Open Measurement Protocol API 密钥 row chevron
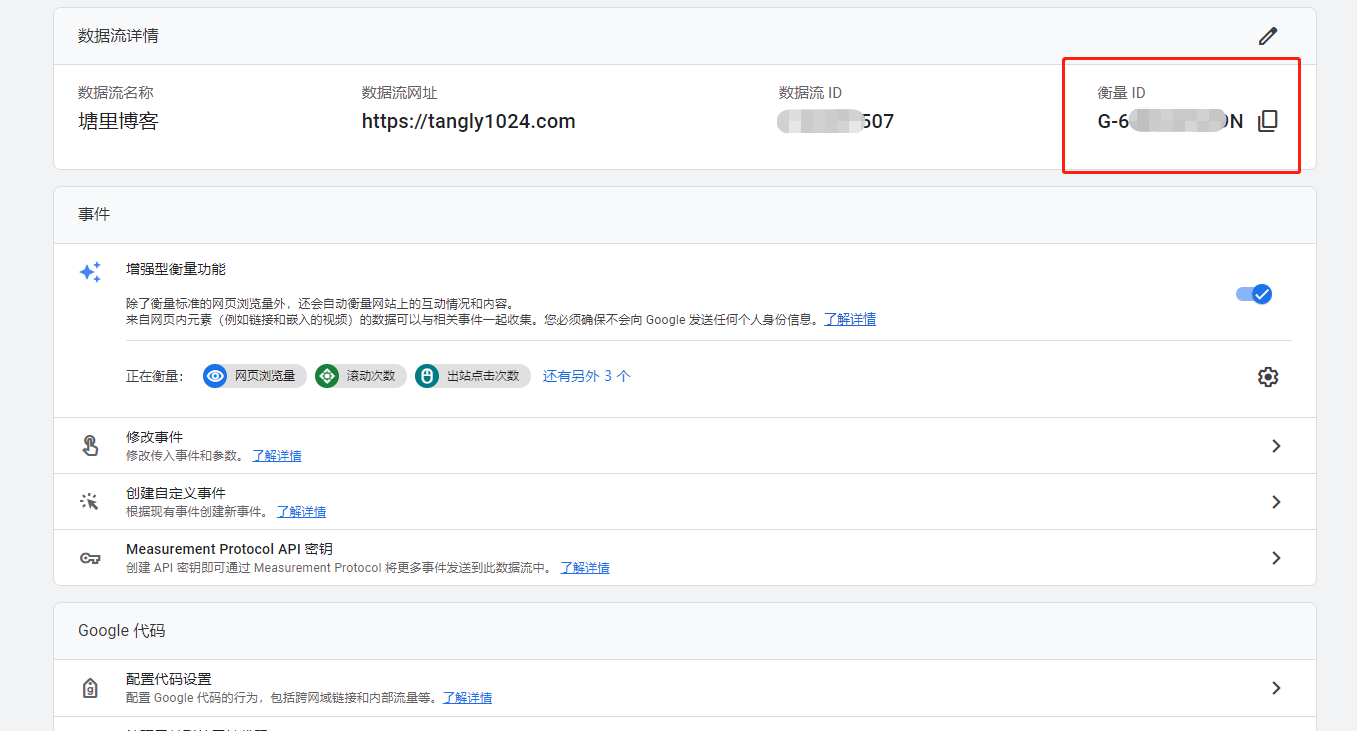 click(x=1276, y=558)
